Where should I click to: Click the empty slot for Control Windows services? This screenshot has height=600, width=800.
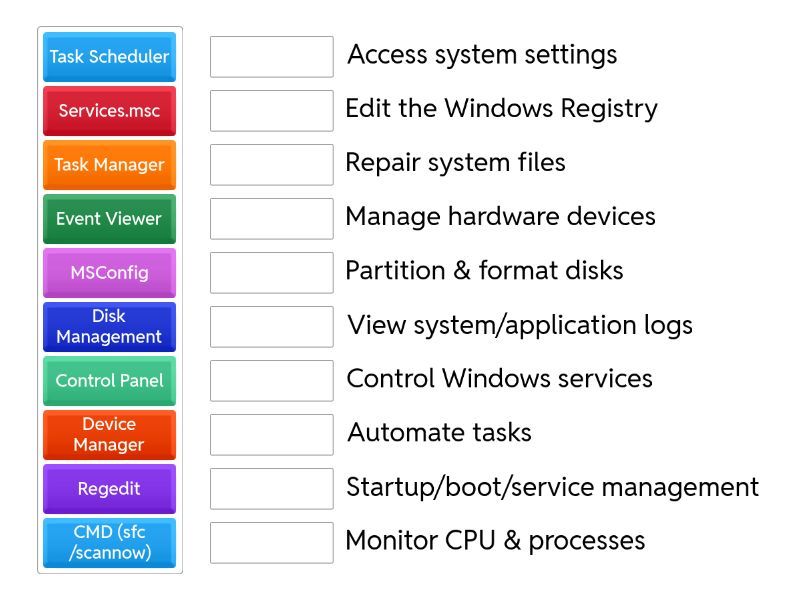(271, 381)
